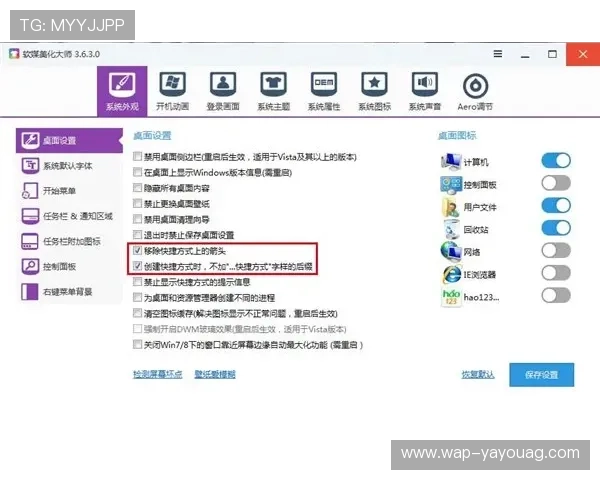The image size is (600, 480).
Task: Click the IE浏览器 icon
Action: point(451,274)
